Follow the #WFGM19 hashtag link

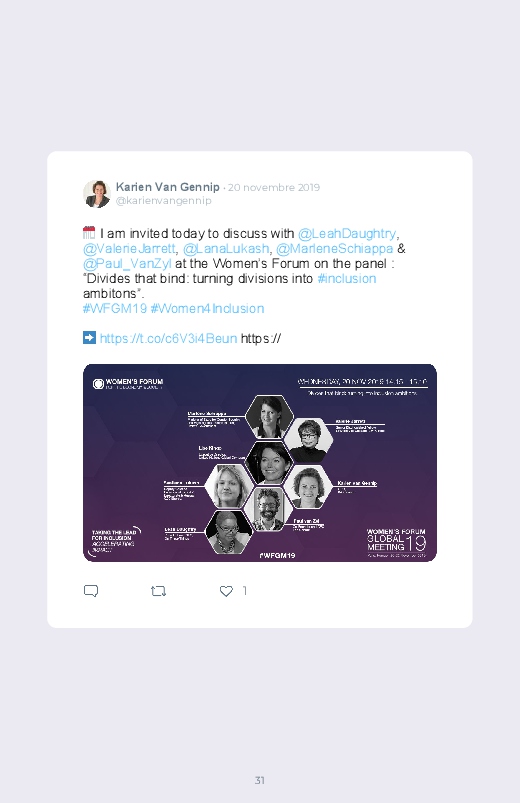(x=115, y=309)
